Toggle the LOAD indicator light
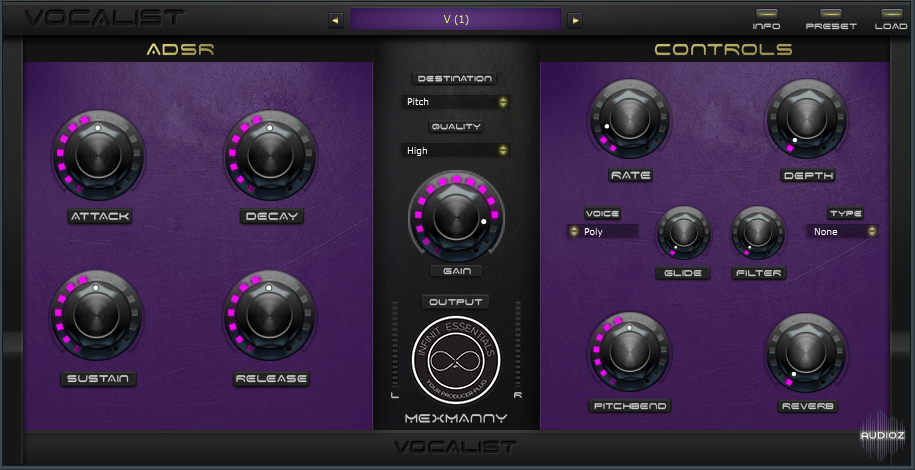This screenshot has height=470, width=915. pyautogui.click(x=891, y=13)
